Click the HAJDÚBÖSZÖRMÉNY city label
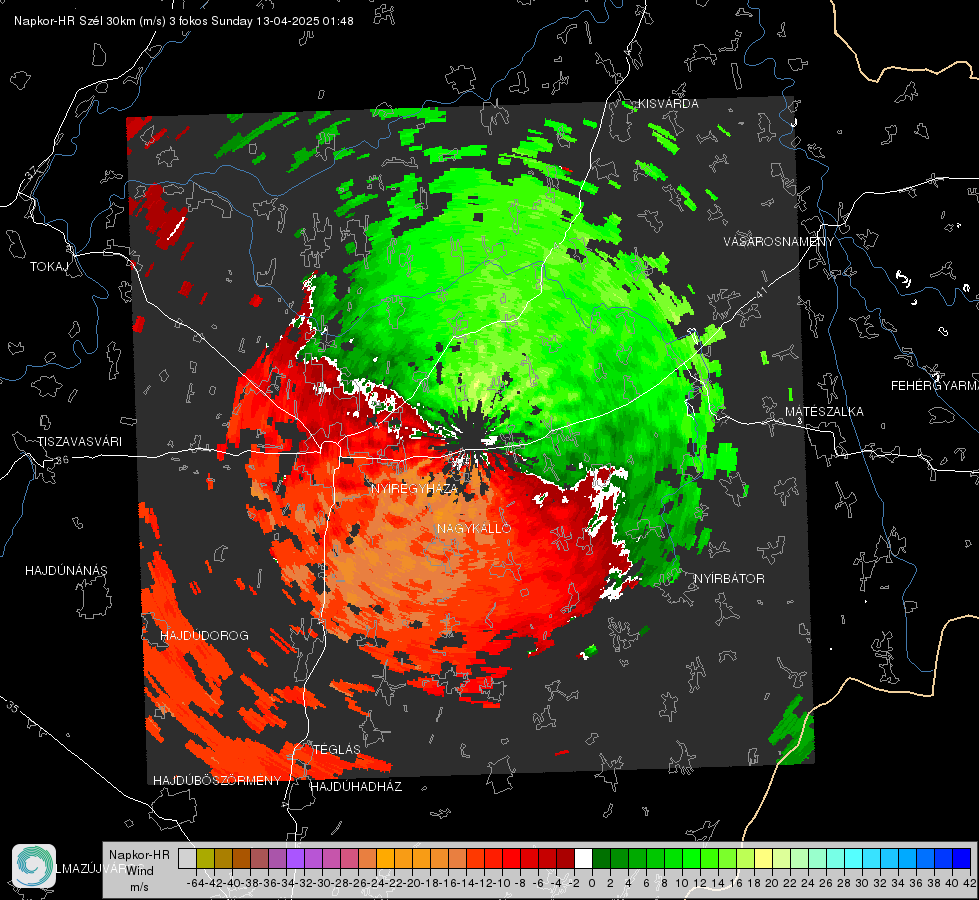979x900 pixels. [x=217, y=781]
